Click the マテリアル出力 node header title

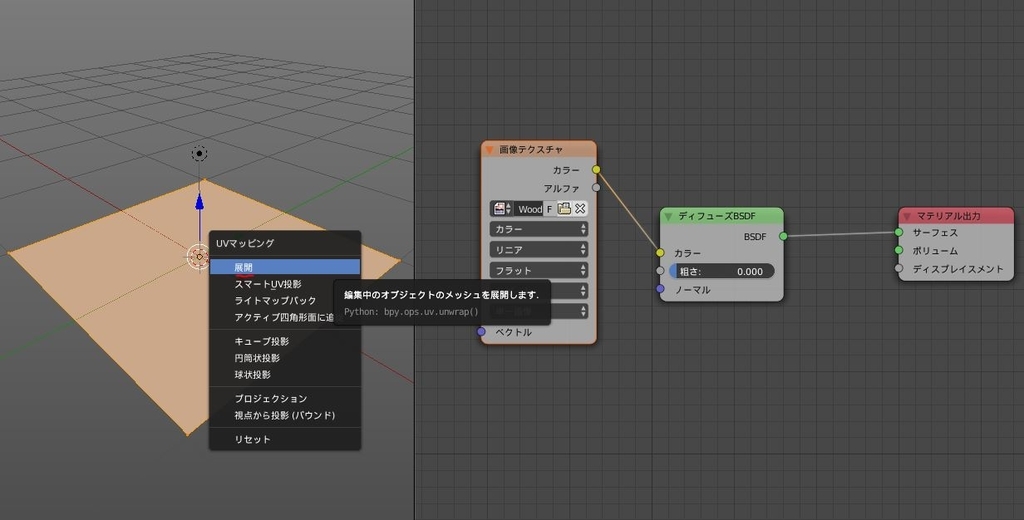948,216
